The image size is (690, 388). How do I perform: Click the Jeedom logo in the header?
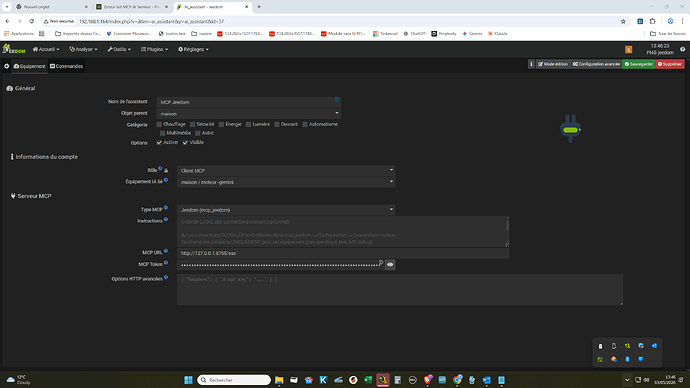[14, 49]
